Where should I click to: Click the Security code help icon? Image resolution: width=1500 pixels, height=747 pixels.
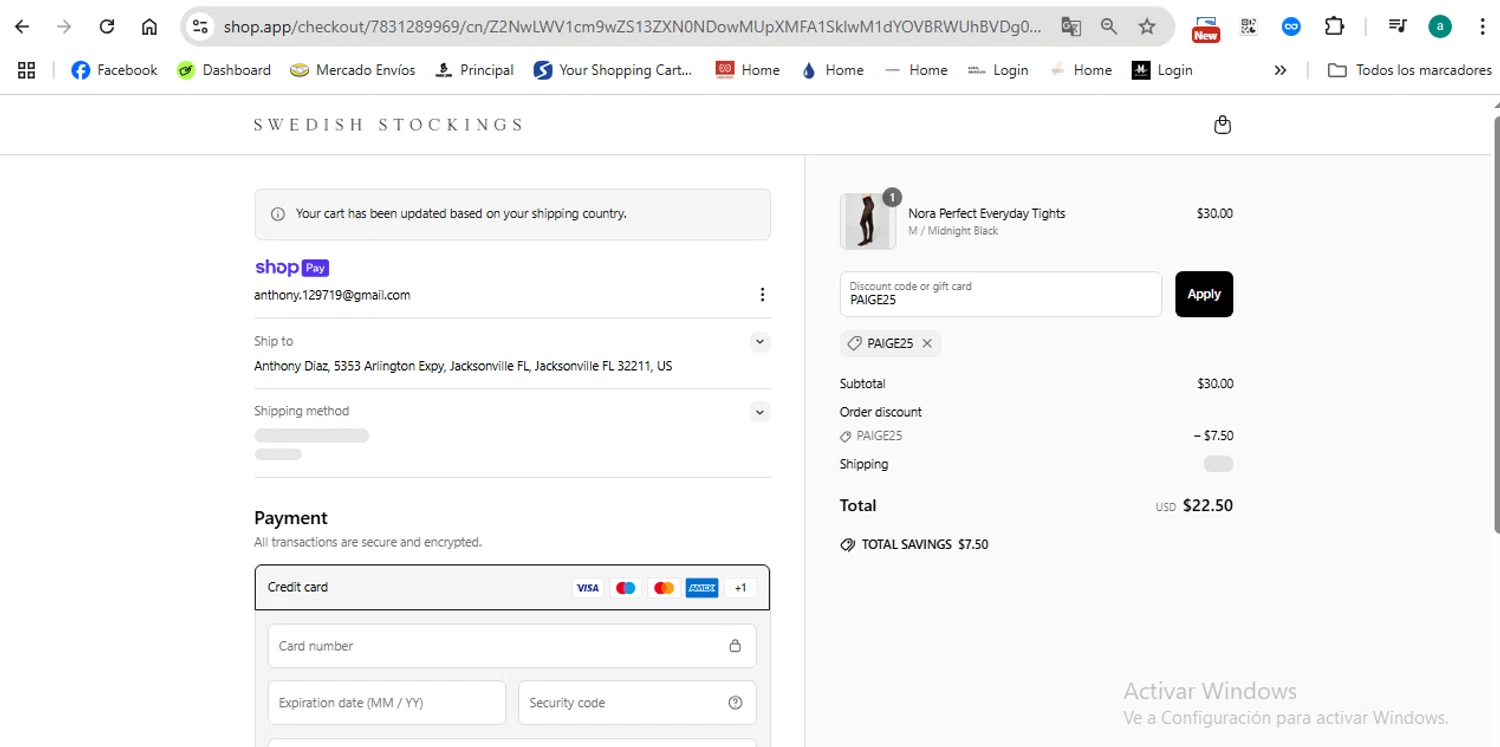click(x=735, y=703)
